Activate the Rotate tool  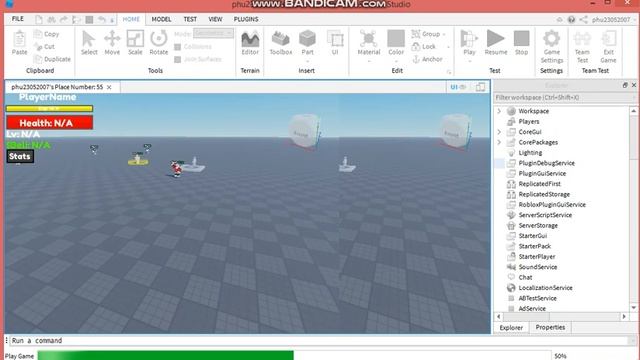click(158, 42)
